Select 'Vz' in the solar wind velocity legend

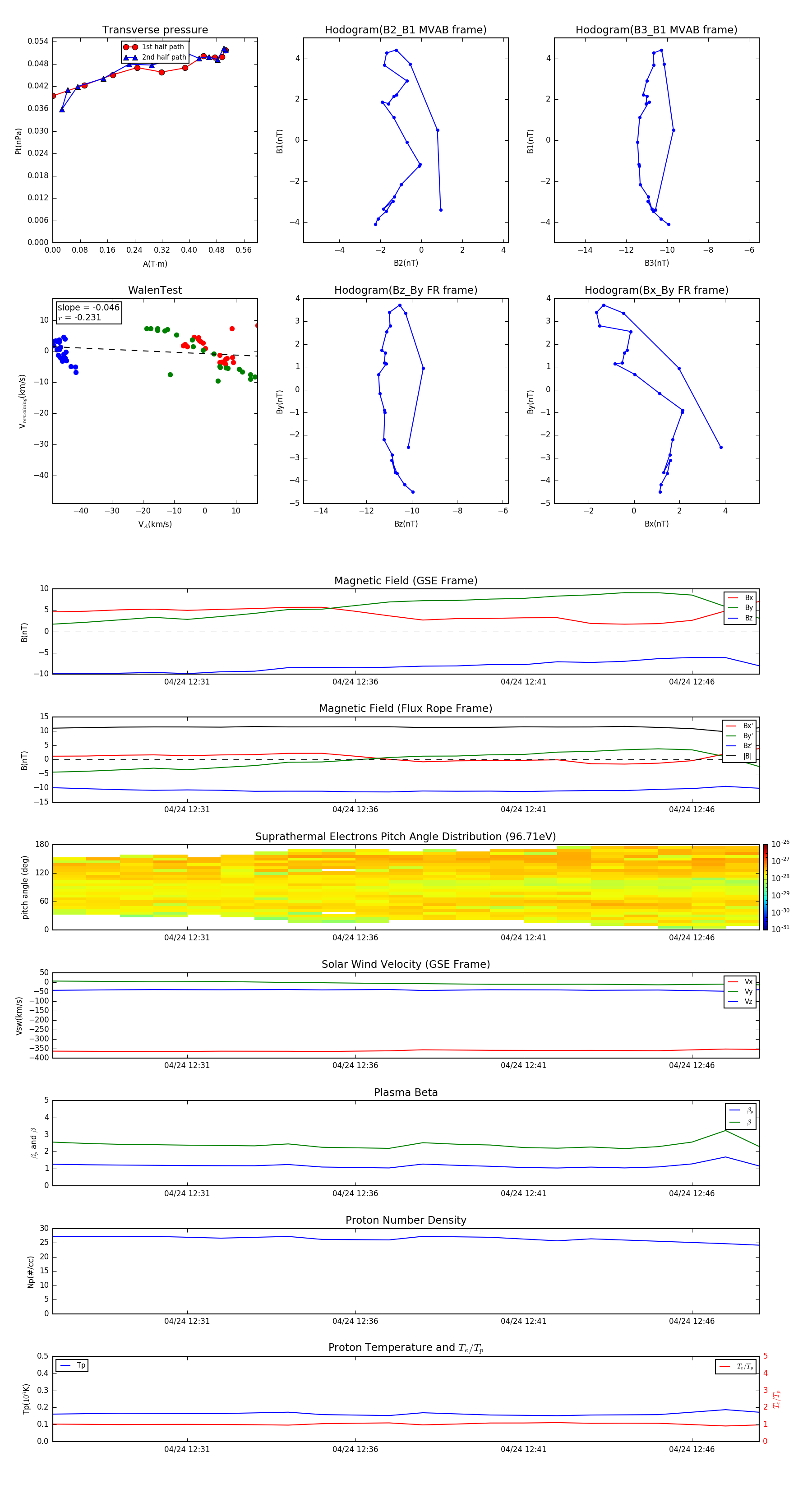coord(740,1002)
